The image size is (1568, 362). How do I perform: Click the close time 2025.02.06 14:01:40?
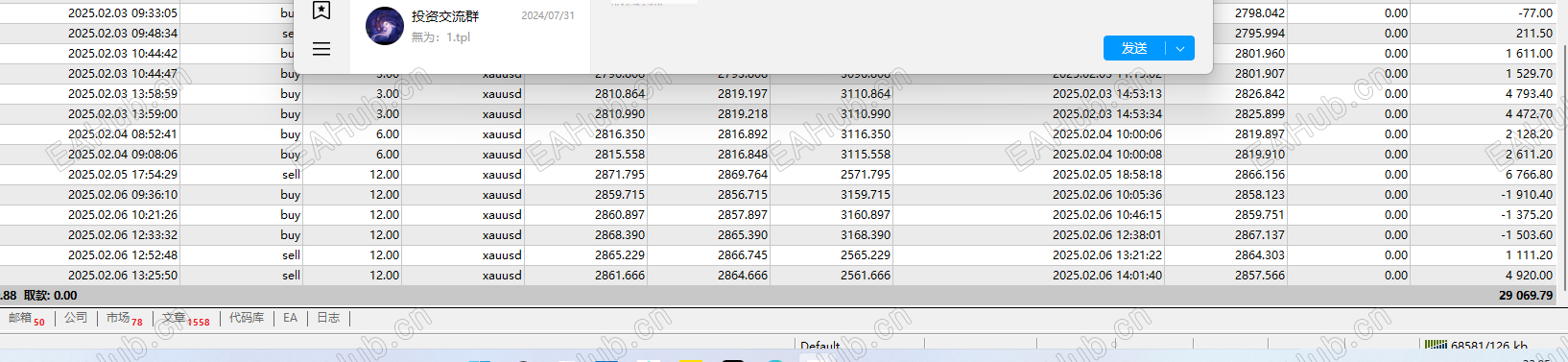click(1107, 275)
